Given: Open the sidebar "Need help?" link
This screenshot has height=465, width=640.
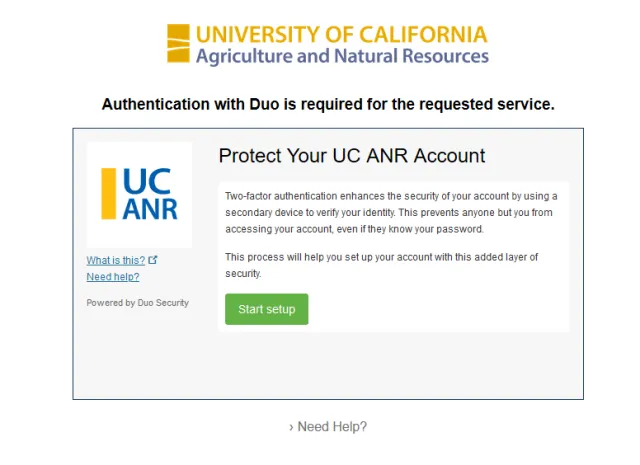Looking at the screenshot, I should click(113, 276).
